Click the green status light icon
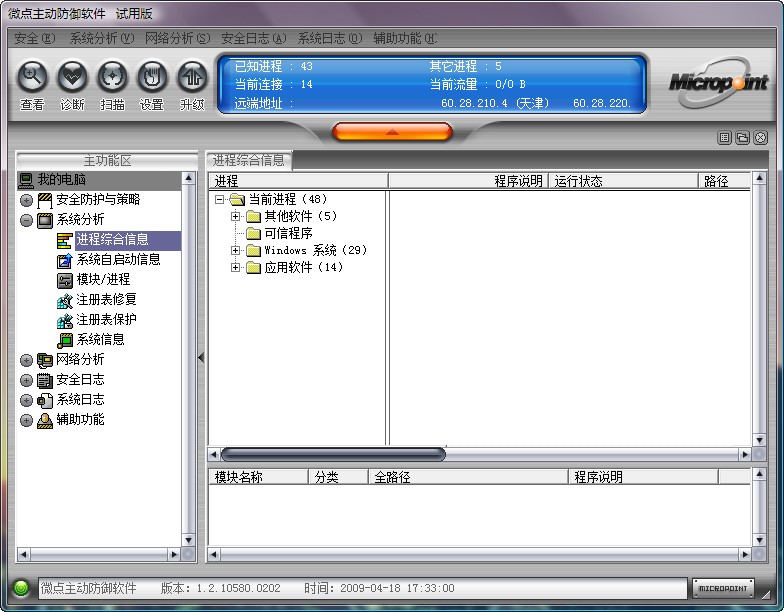 click(22, 588)
